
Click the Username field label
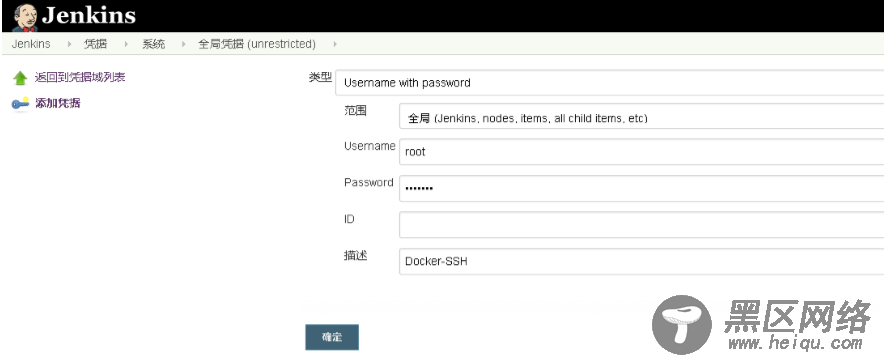pos(370,146)
